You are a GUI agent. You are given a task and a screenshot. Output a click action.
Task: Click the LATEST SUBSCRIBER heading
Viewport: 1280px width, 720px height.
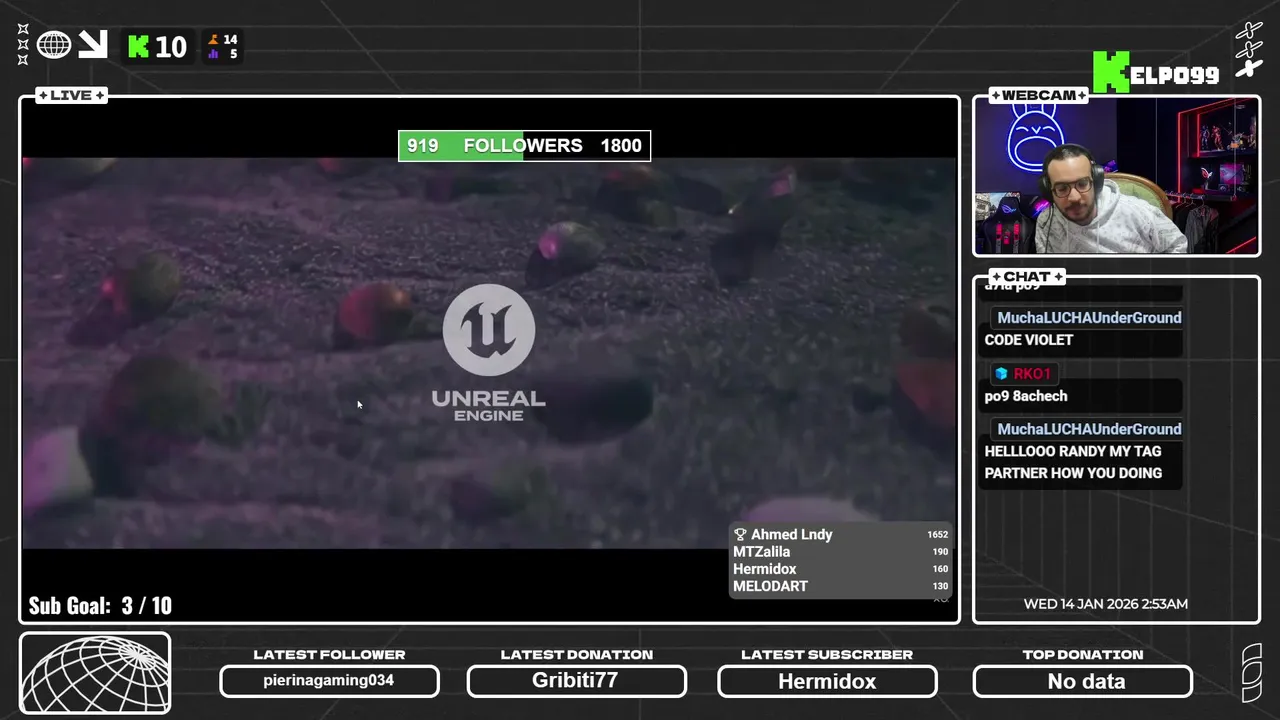(x=827, y=655)
